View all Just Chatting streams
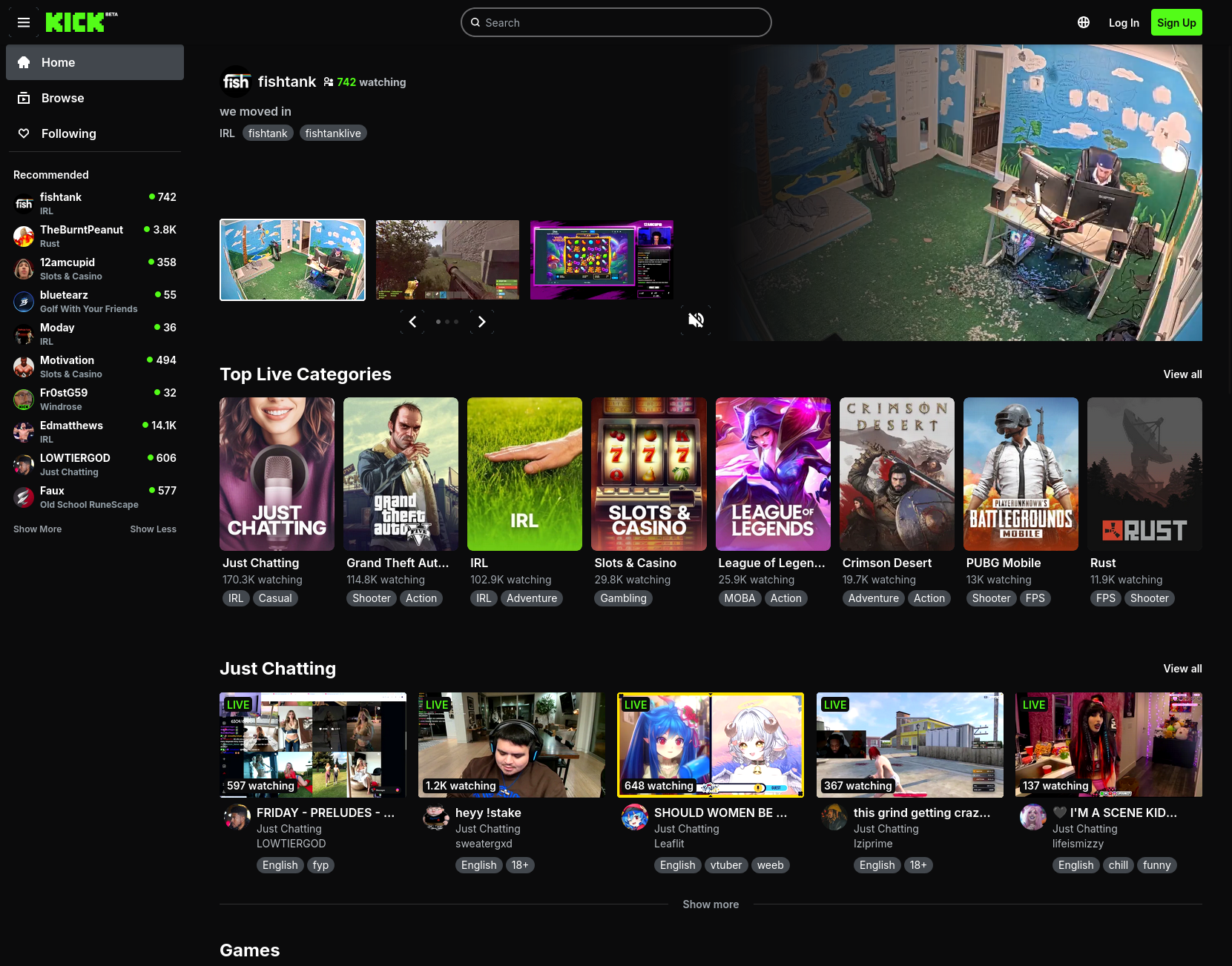This screenshot has height=966, width=1232. tap(1182, 669)
